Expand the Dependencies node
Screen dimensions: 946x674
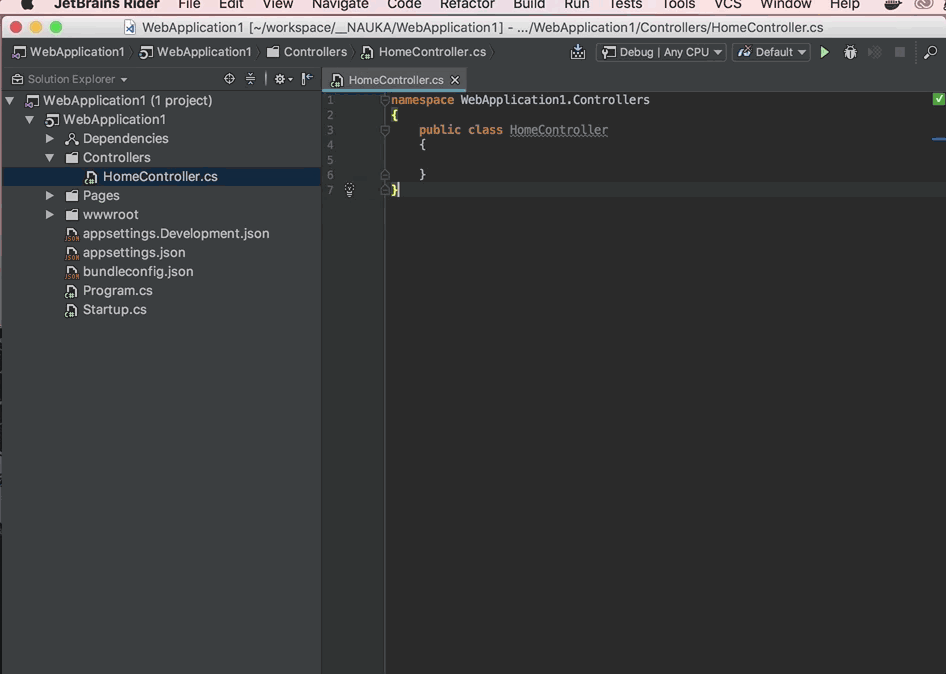tap(50, 139)
